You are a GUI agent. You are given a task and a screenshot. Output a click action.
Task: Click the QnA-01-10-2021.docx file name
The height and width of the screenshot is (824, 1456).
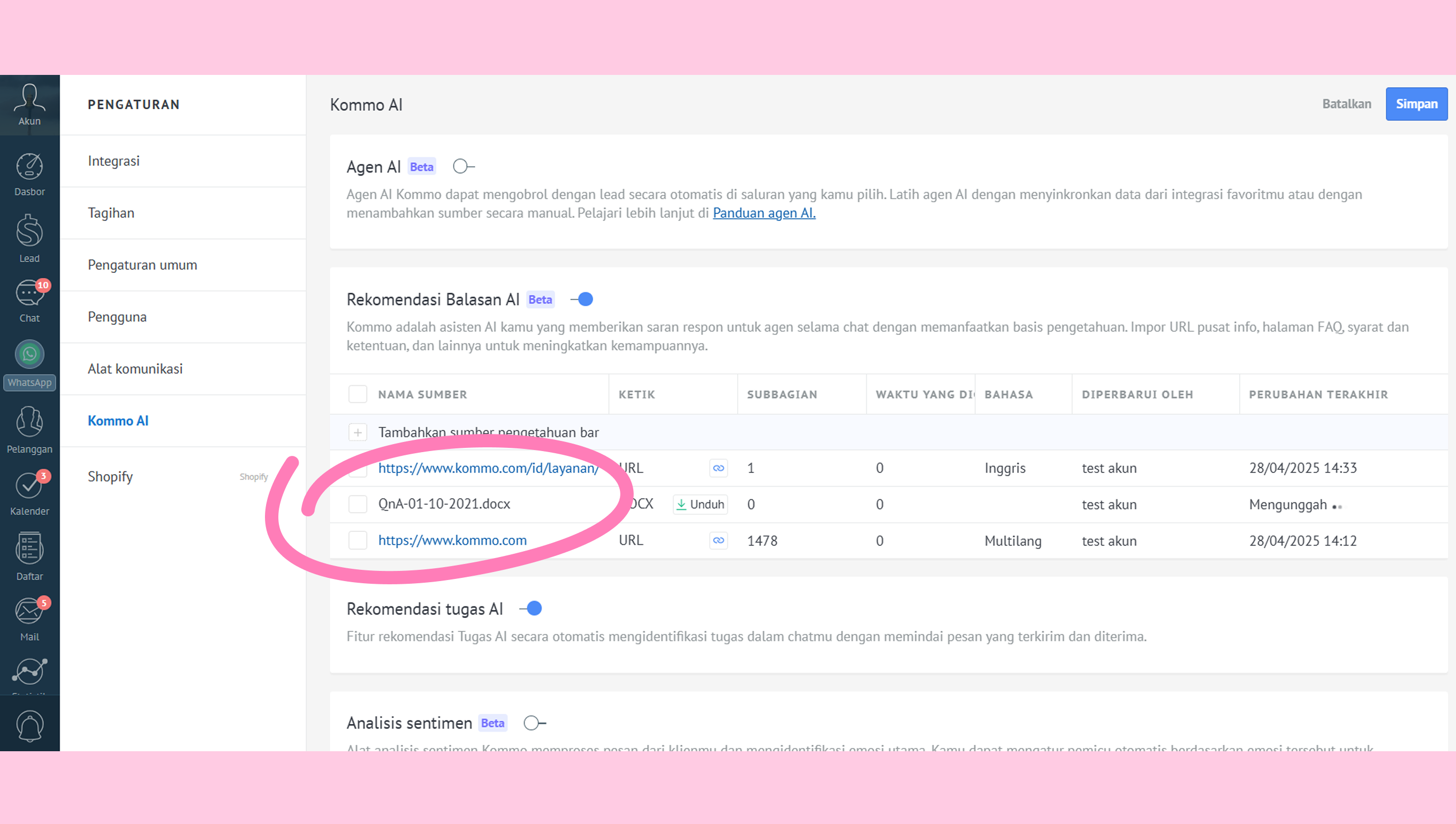click(x=444, y=503)
